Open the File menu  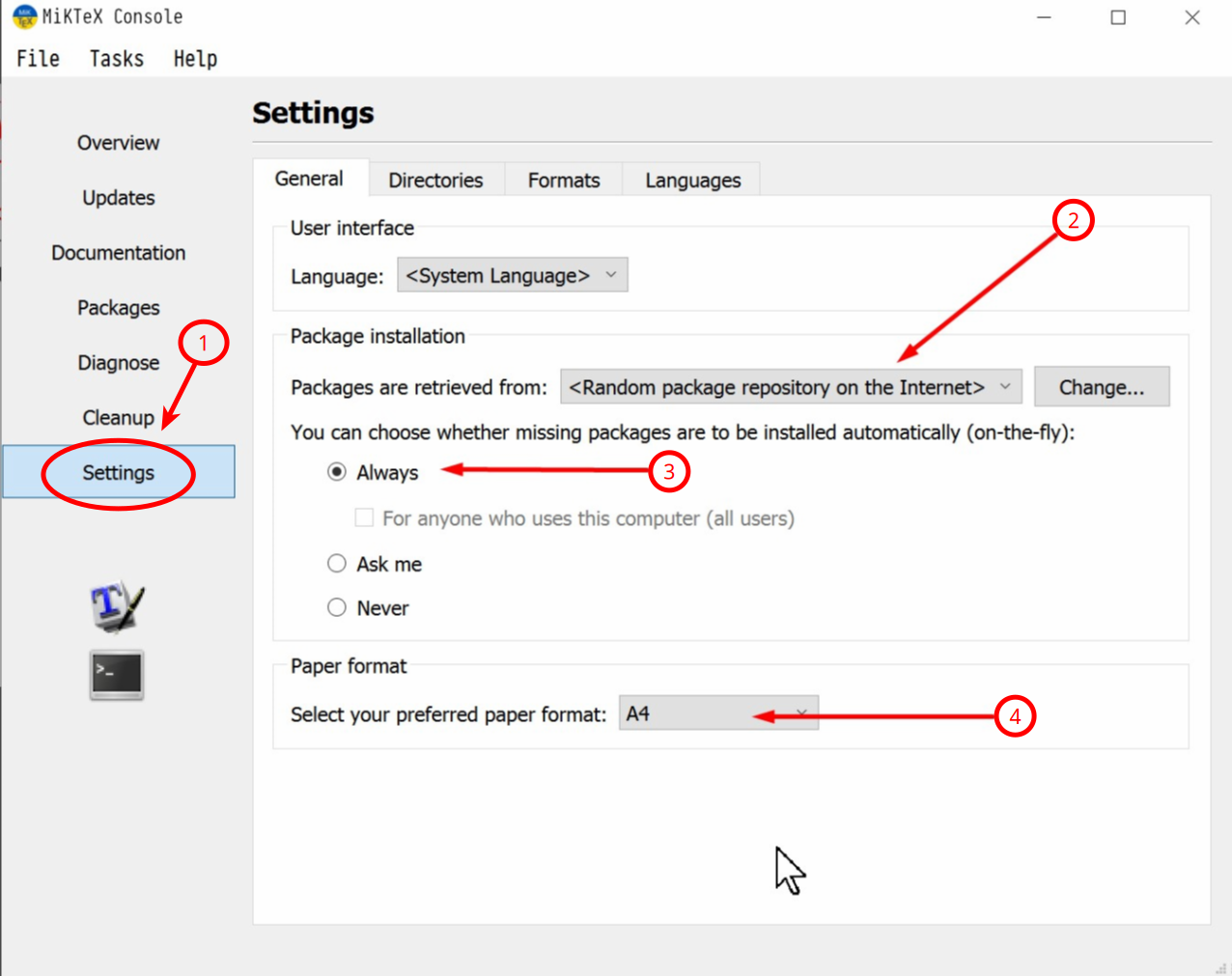(x=38, y=59)
